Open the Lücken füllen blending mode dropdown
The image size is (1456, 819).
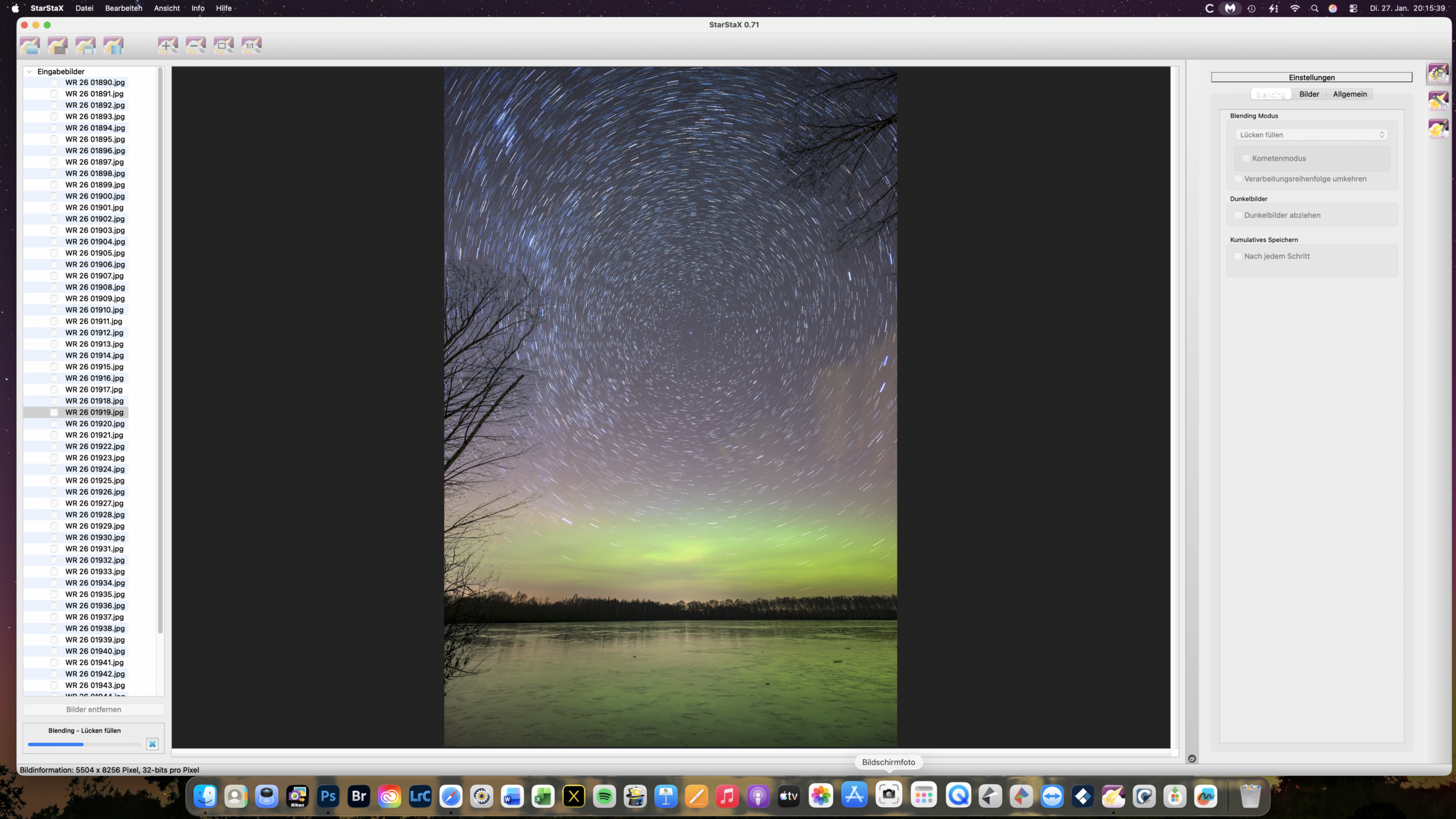[1311, 135]
